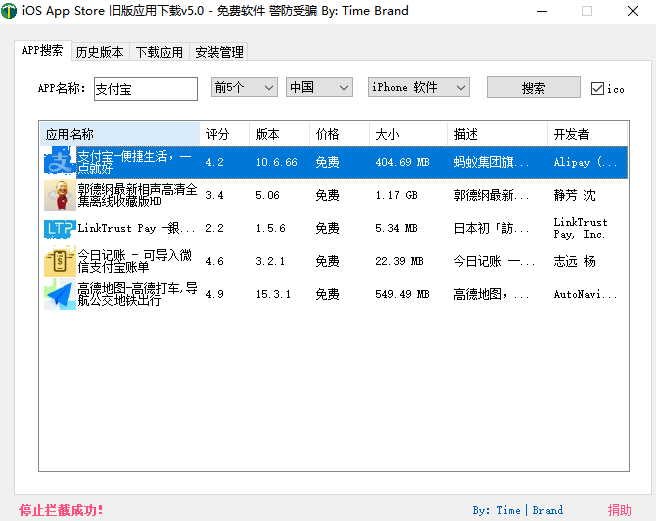Viewport: 656px width, 521px height.
Task: Click description 日本初「訪... cell
Action: (x=491, y=228)
